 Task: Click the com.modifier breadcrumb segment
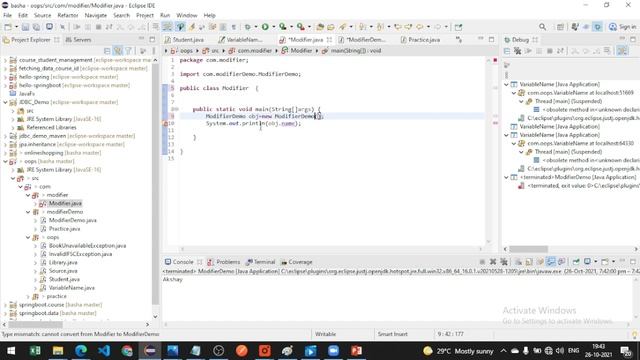pyautogui.click(x=251, y=51)
